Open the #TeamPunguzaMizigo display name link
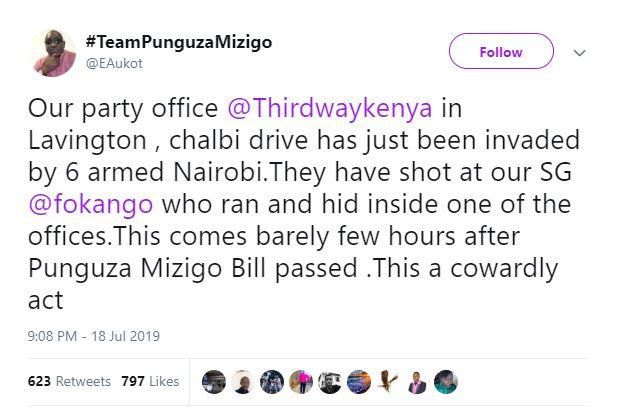The image size is (624, 415). coord(179,42)
